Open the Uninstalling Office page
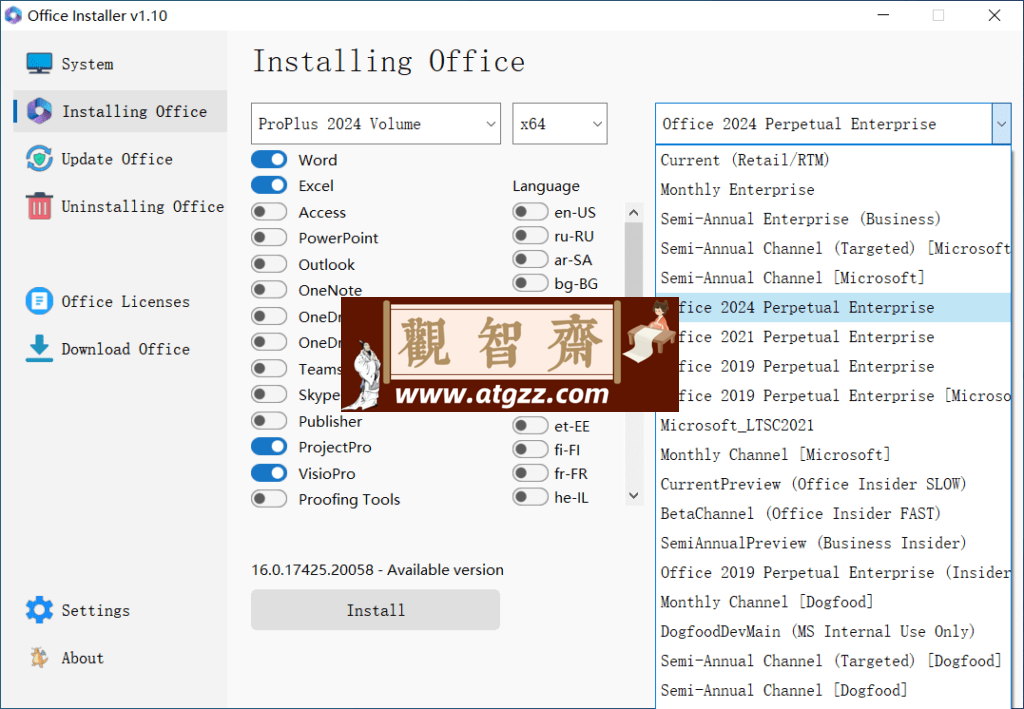This screenshot has width=1024, height=709. pyautogui.click(x=120, y=206)
